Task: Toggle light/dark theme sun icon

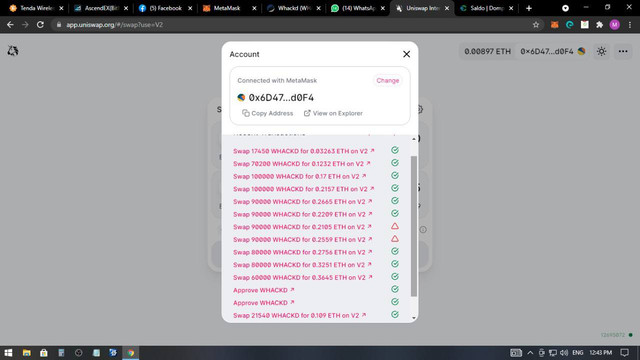Action: coord(601,51)
